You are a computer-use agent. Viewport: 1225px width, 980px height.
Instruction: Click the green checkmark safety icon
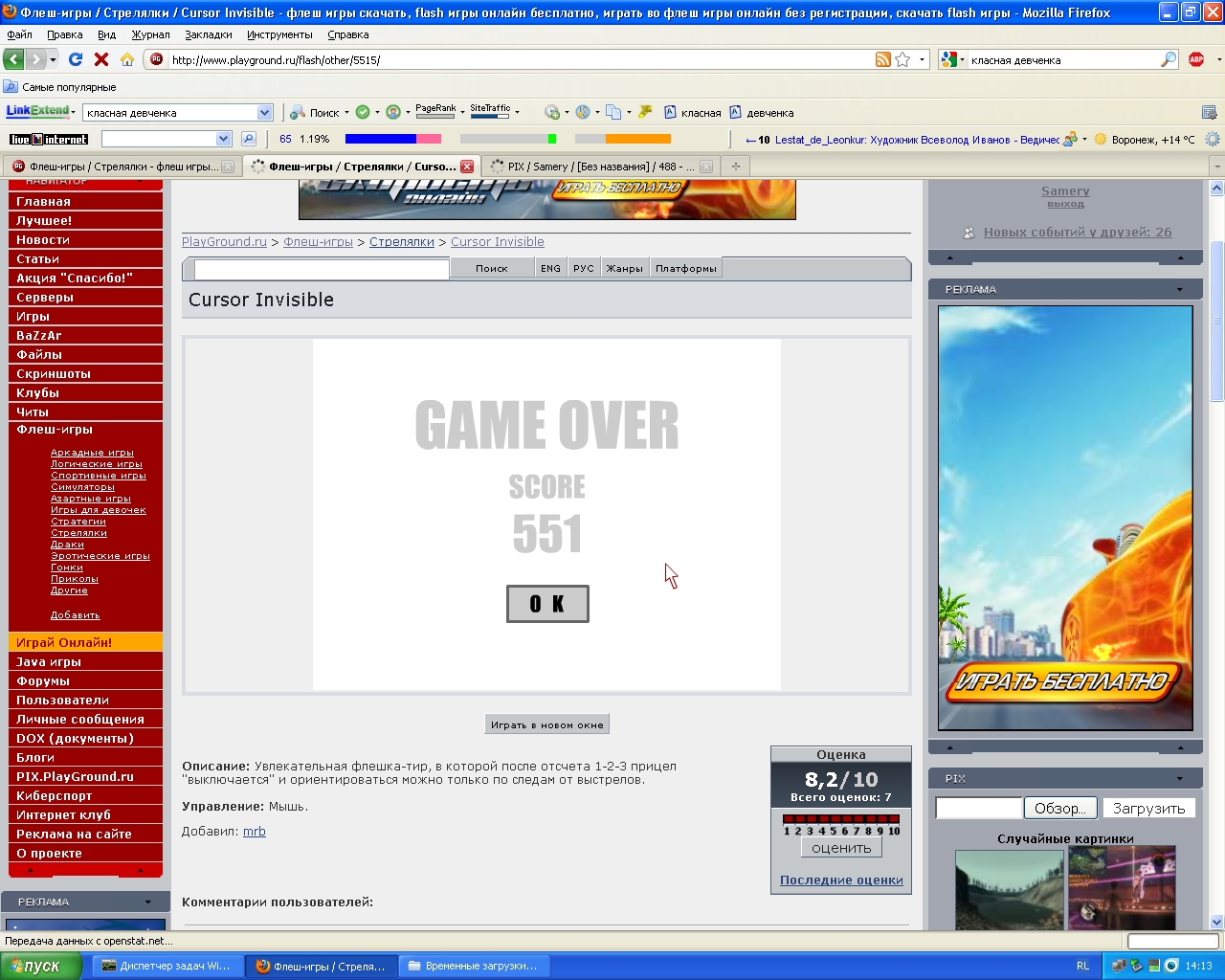pyautogui.click(x=363, y=112)
